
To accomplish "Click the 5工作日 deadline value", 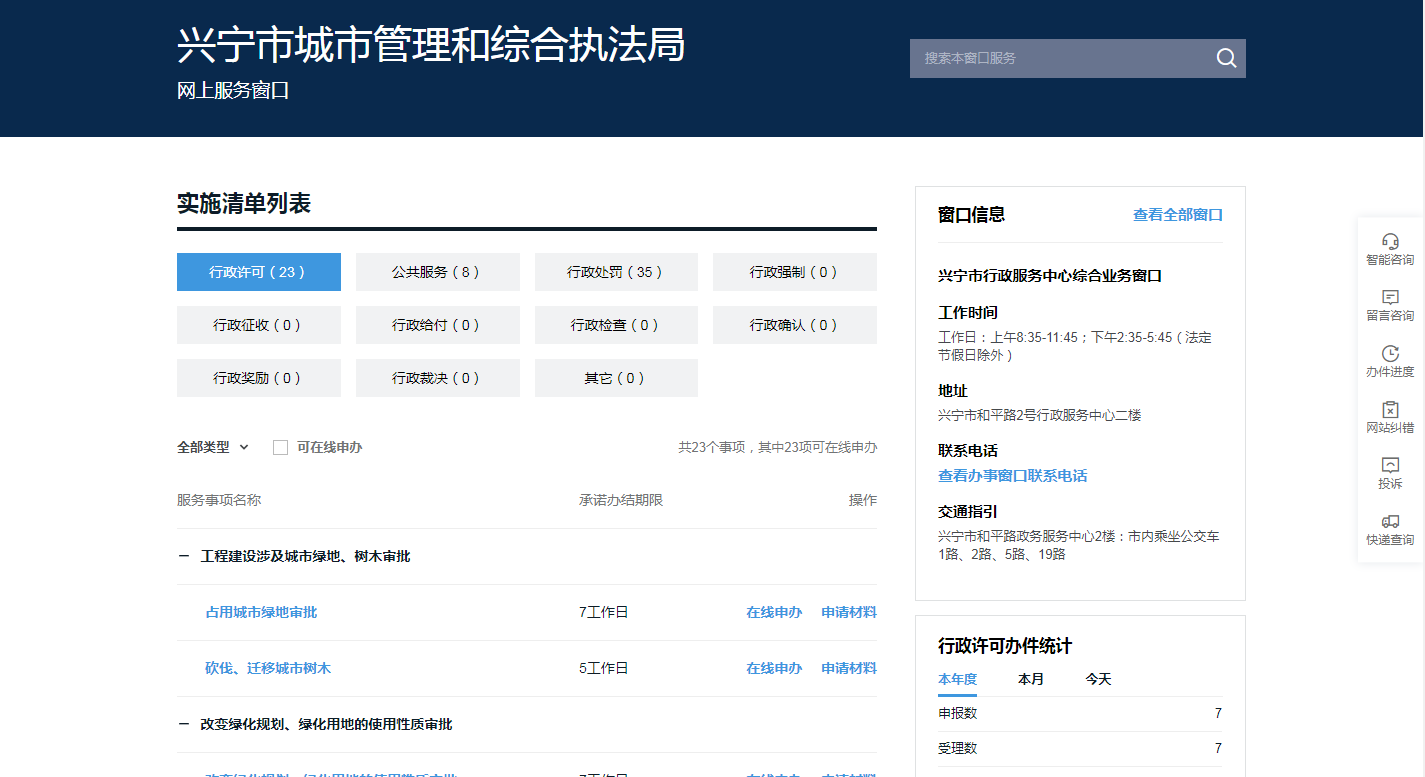I will pos(604,668).
